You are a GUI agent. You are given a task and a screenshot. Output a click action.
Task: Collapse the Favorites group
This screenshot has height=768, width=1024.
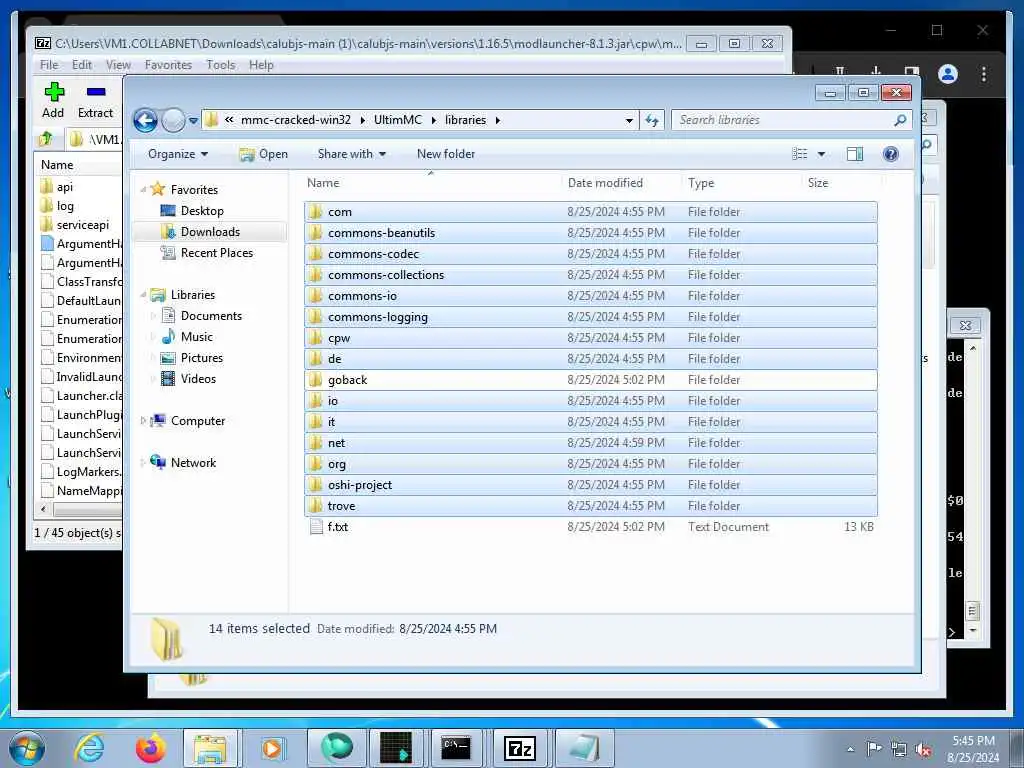click(143, 189)
